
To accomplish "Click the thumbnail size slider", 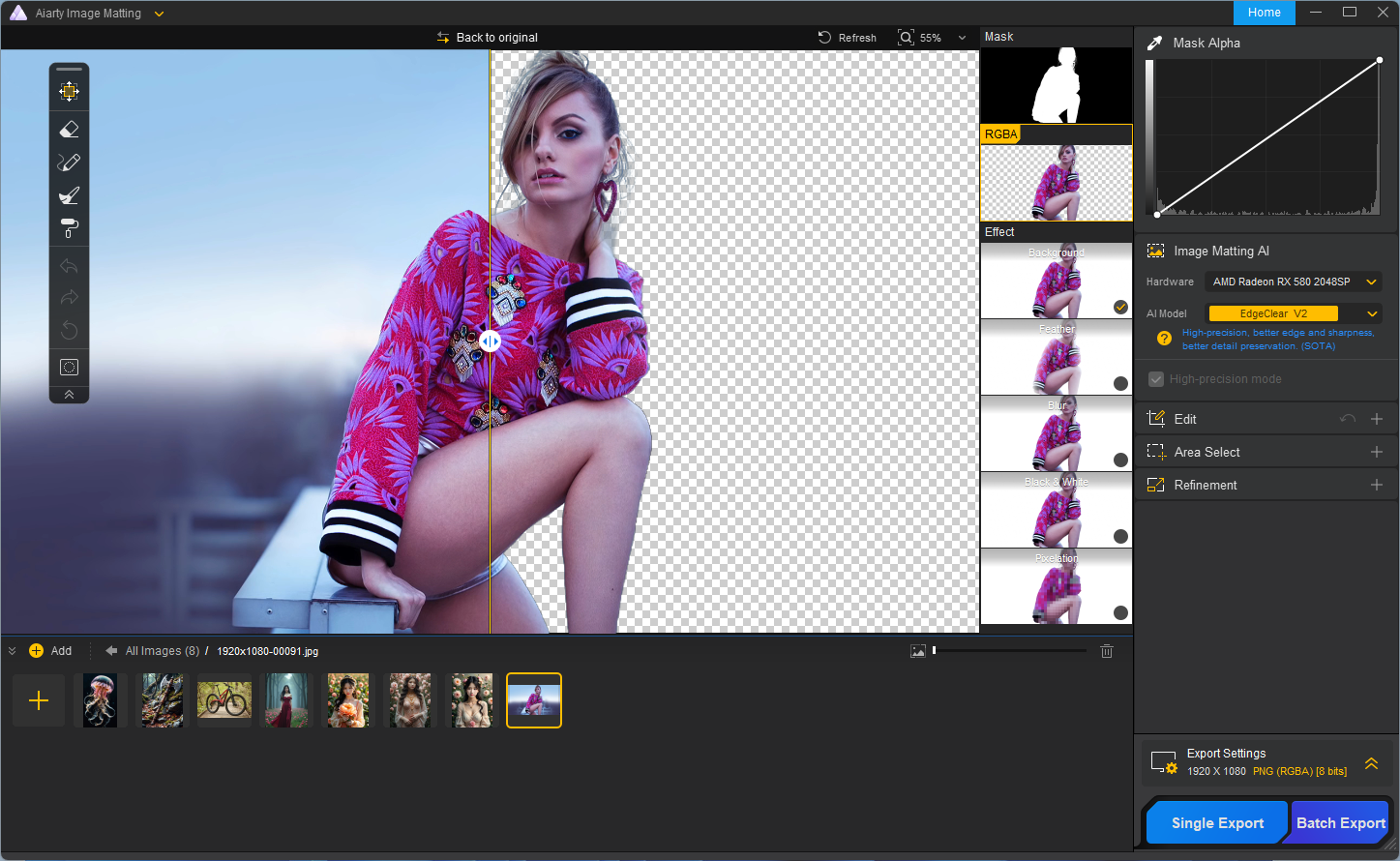I will click(x=1009, y=651).
